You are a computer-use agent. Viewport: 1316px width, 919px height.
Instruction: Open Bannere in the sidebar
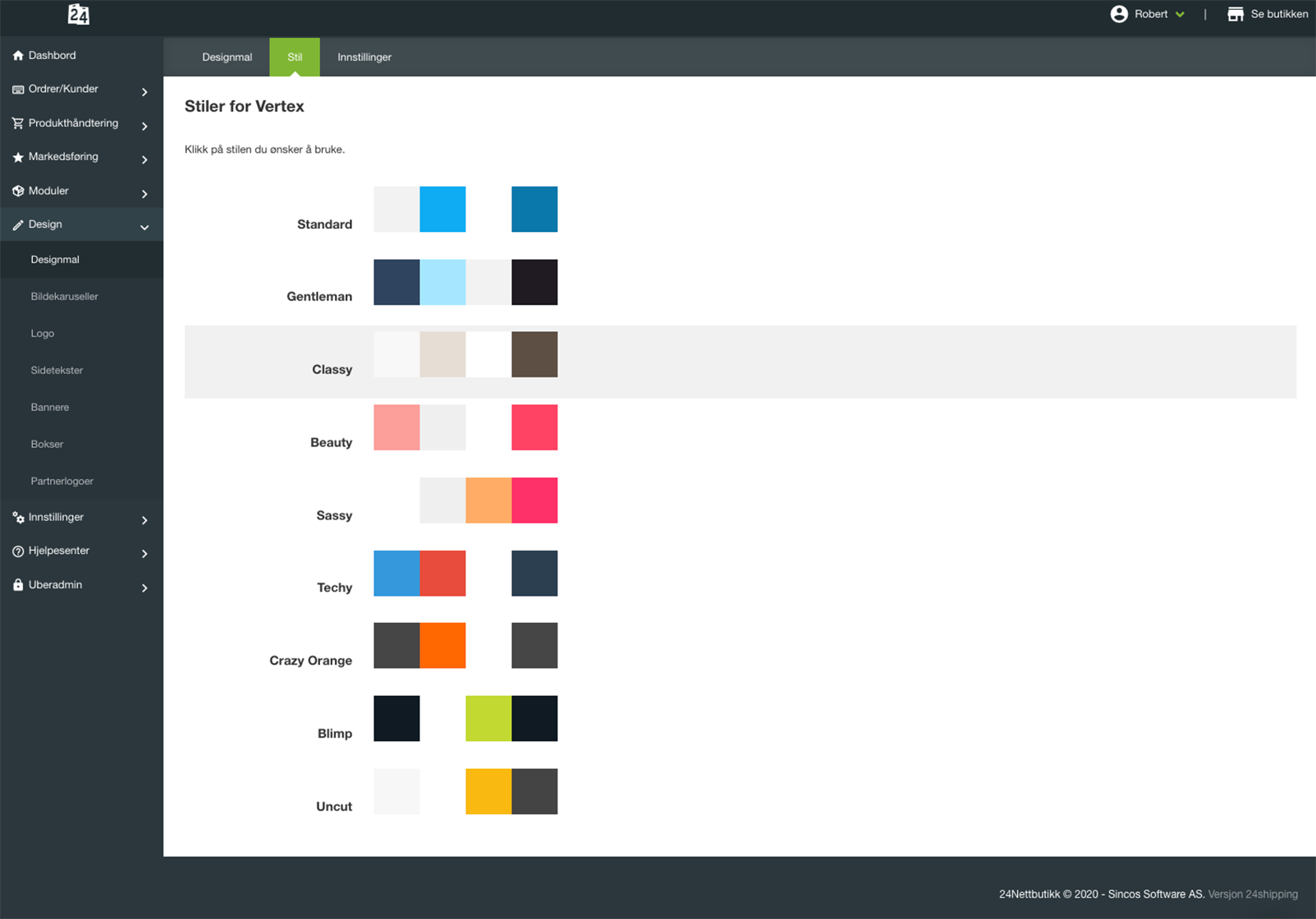(50, 407)
